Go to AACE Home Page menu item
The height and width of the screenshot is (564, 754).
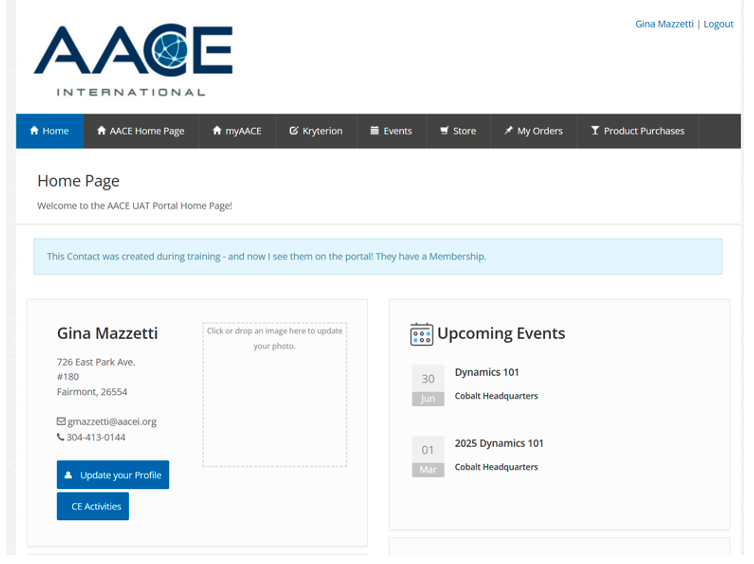(141, 131)
